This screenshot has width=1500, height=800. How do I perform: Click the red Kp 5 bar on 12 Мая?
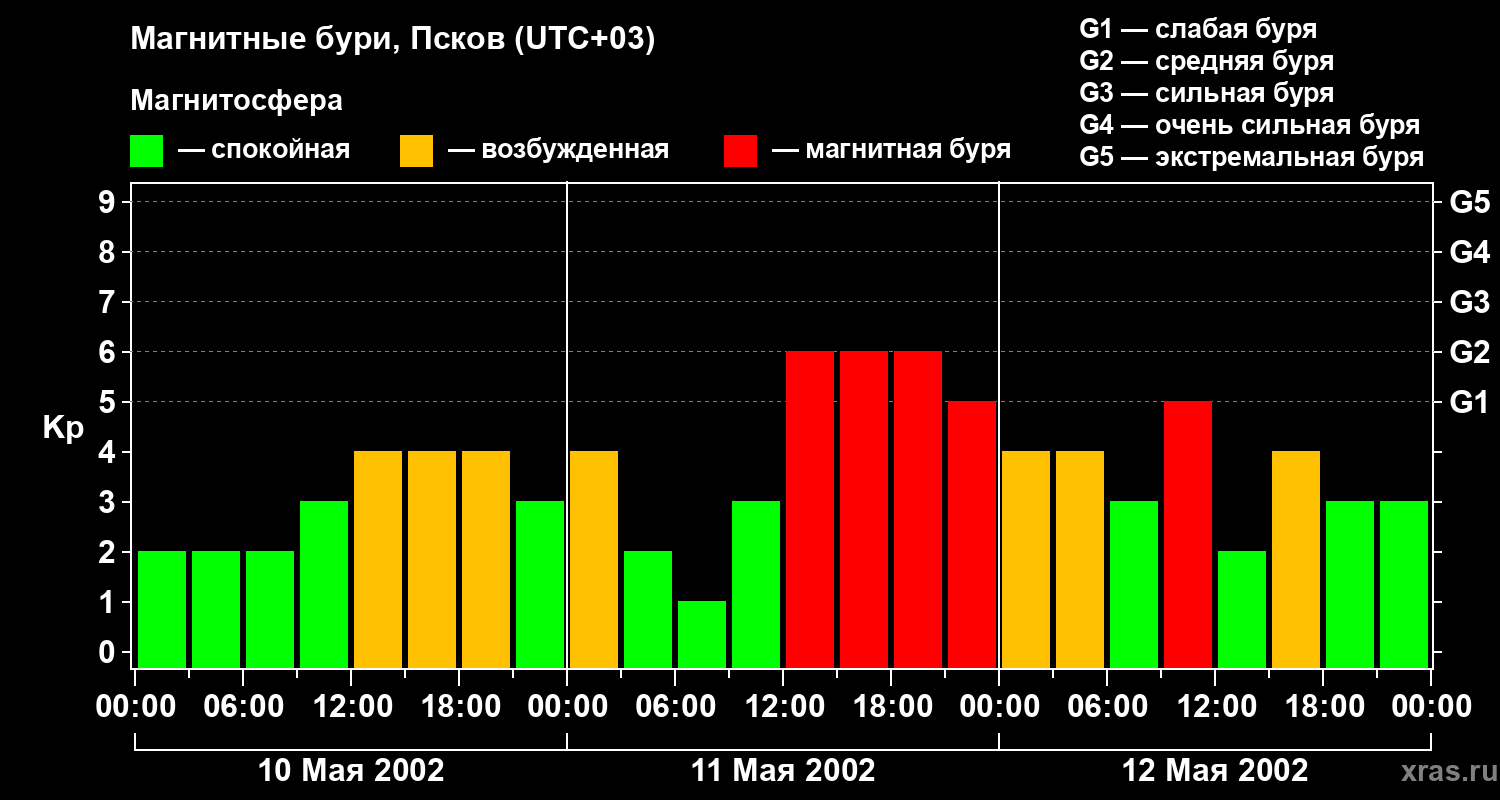click(x=1188, y=534)
